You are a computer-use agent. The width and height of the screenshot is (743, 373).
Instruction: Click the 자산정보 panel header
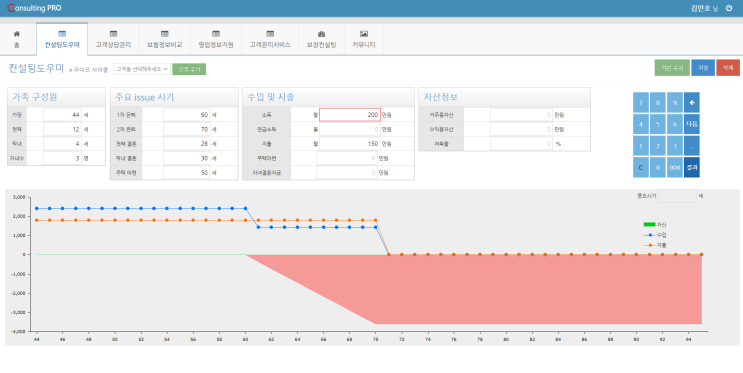click(505, 97)
